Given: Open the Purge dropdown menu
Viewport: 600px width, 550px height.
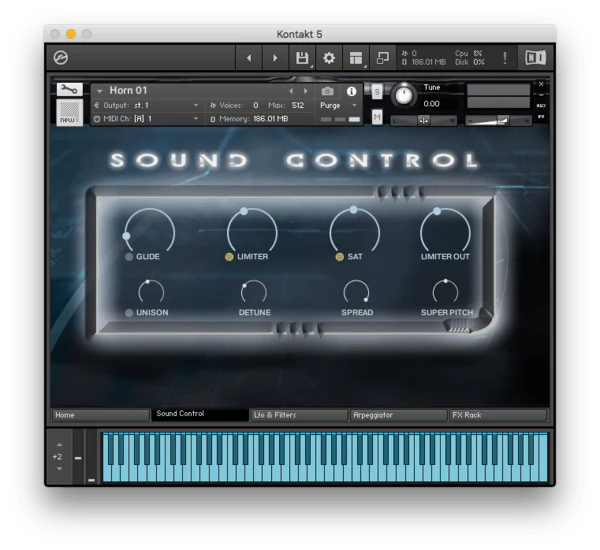Looking at the screenshot, I should point(338,105).
